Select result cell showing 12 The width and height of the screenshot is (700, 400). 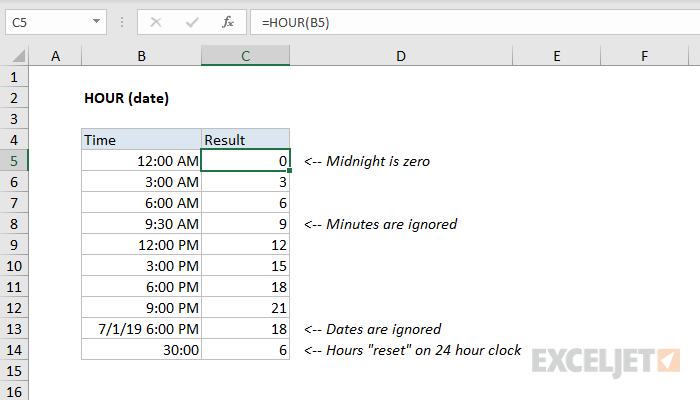[x=246, y=245]
